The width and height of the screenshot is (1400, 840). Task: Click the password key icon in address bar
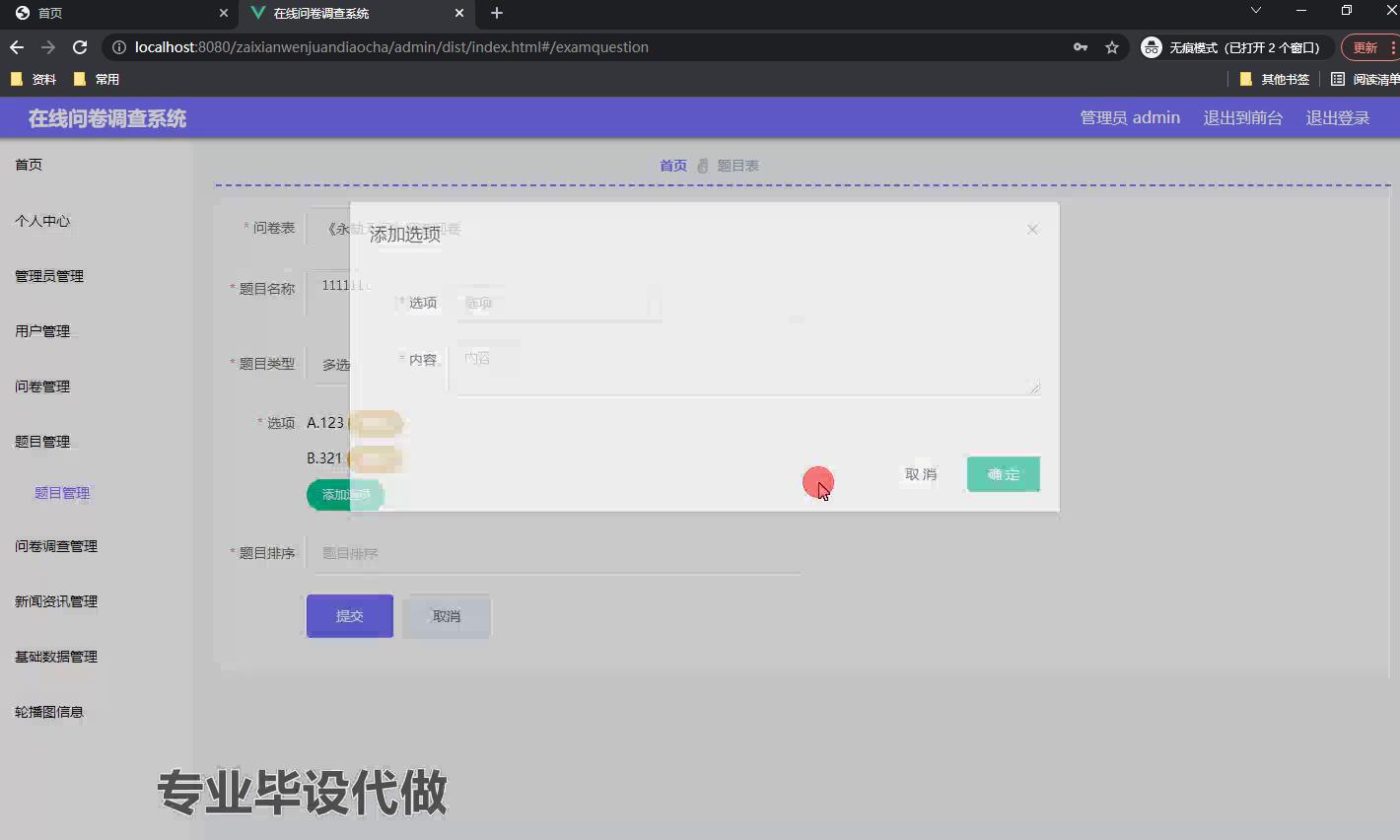click(x=1081, y=47)
